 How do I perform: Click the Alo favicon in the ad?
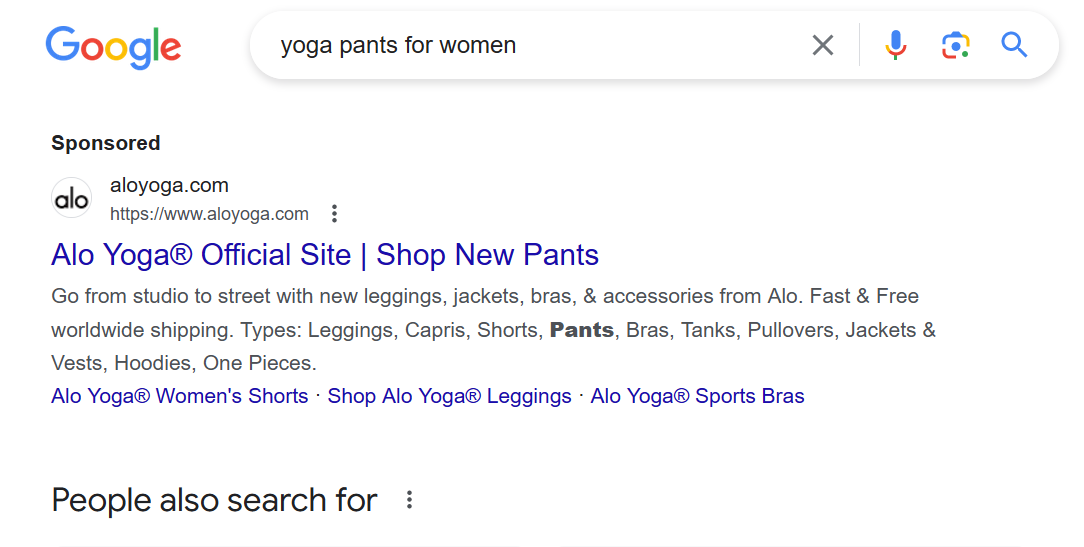click(71, 199)
